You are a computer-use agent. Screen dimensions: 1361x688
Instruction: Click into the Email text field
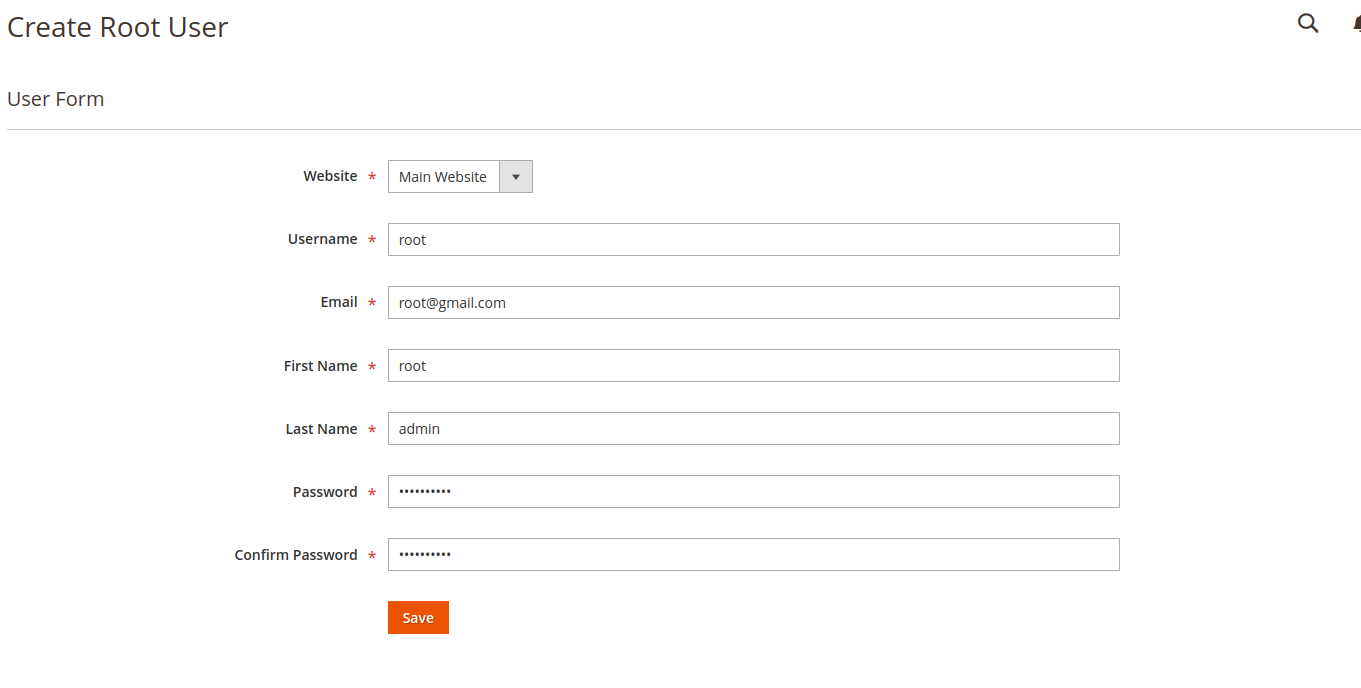pos(753,303)
